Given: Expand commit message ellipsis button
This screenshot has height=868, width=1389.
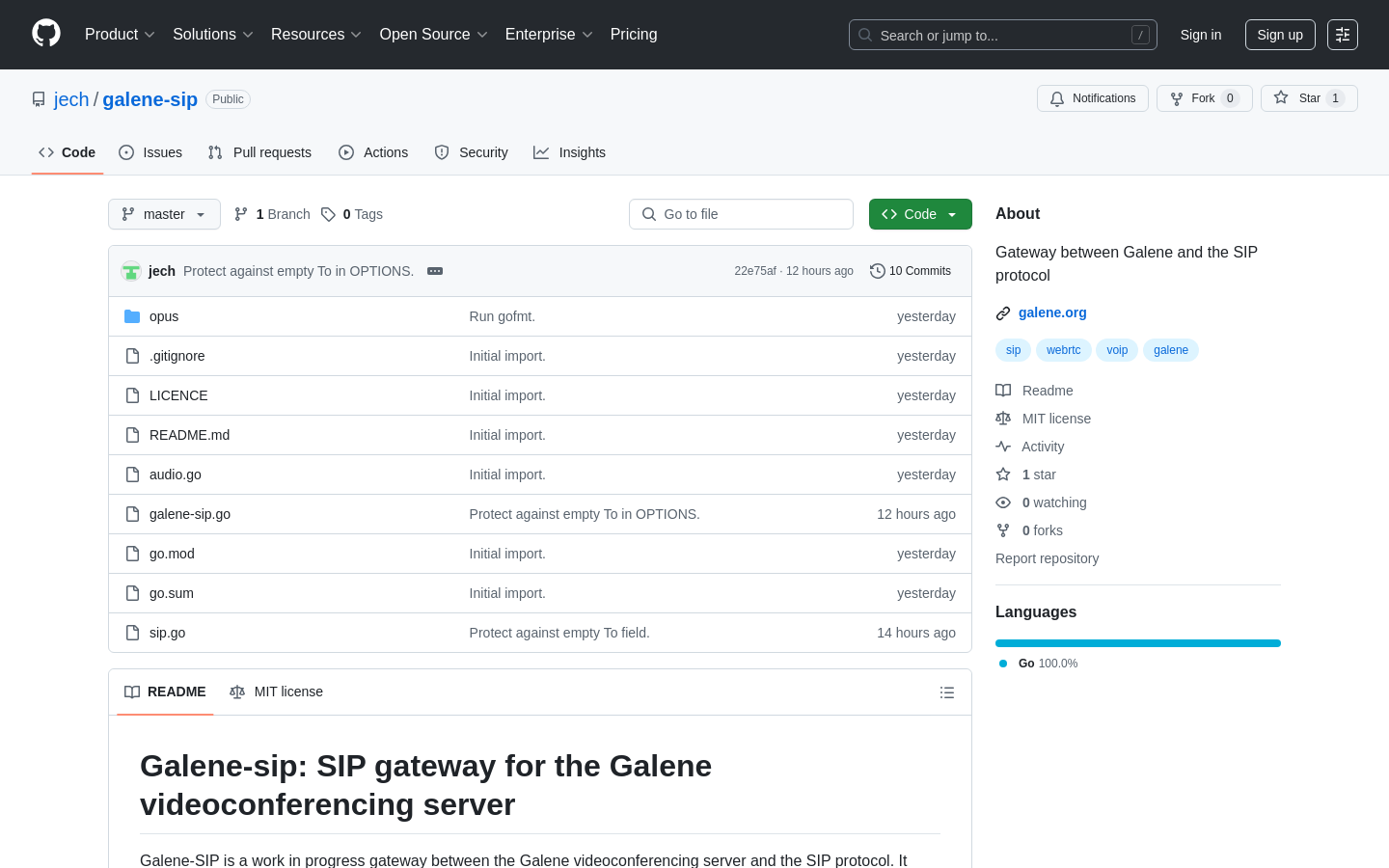Looking at the screenshot, I should click(435, 271).
